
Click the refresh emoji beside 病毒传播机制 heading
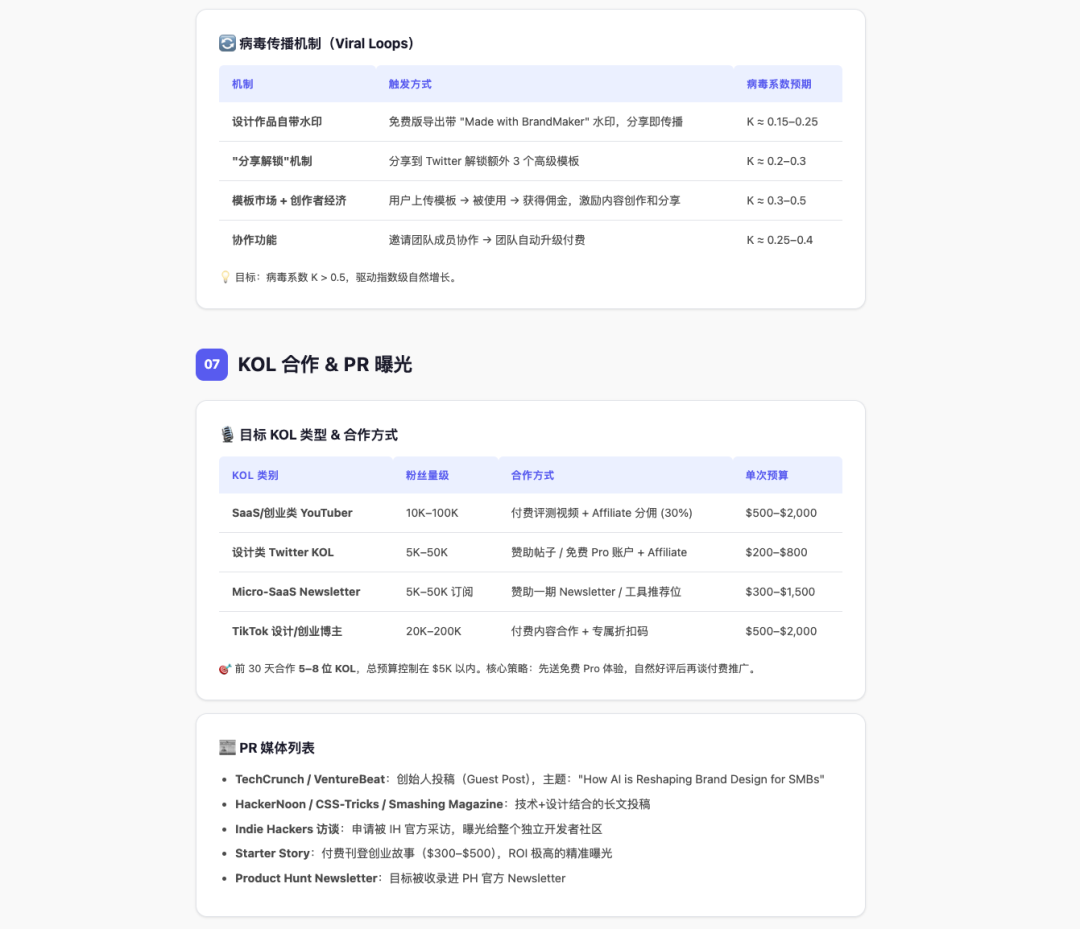click(227, 43)
